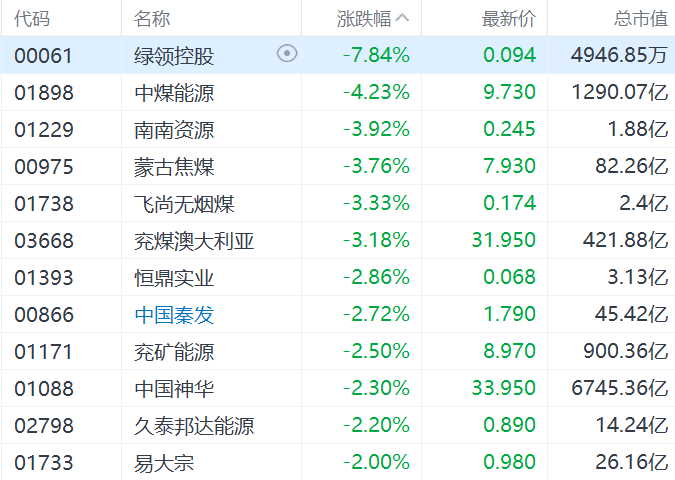Select the -2.86% change value
The image size is (675, 480).
pyautogui.click(x=376, y=277)
